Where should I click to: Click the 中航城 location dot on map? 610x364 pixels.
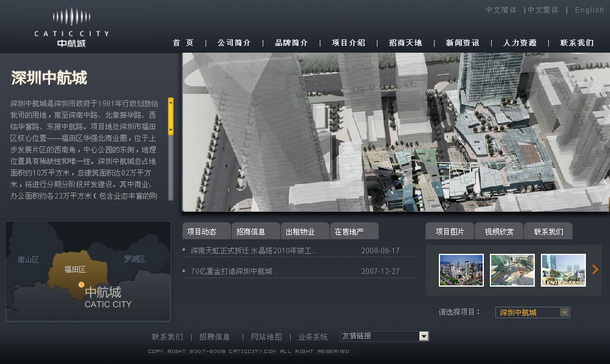[81, 285]
